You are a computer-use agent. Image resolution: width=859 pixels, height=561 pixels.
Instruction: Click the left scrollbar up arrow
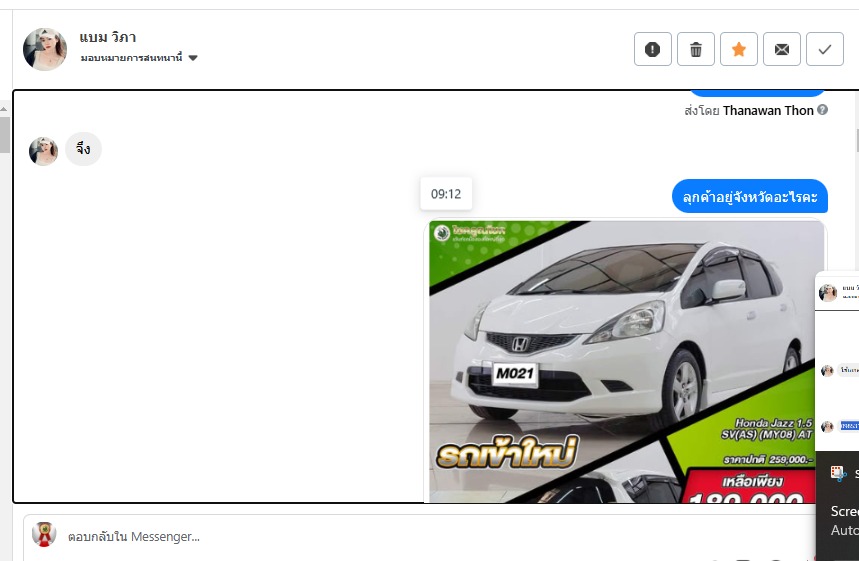point(4,109)
